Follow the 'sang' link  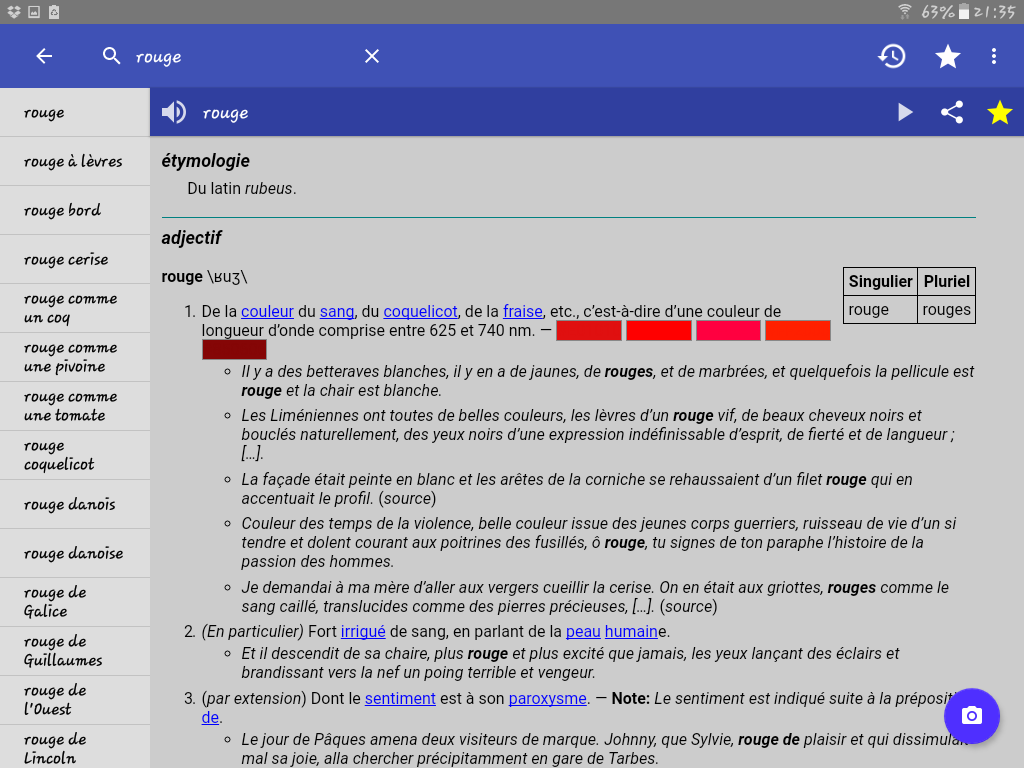click(337, 312)
